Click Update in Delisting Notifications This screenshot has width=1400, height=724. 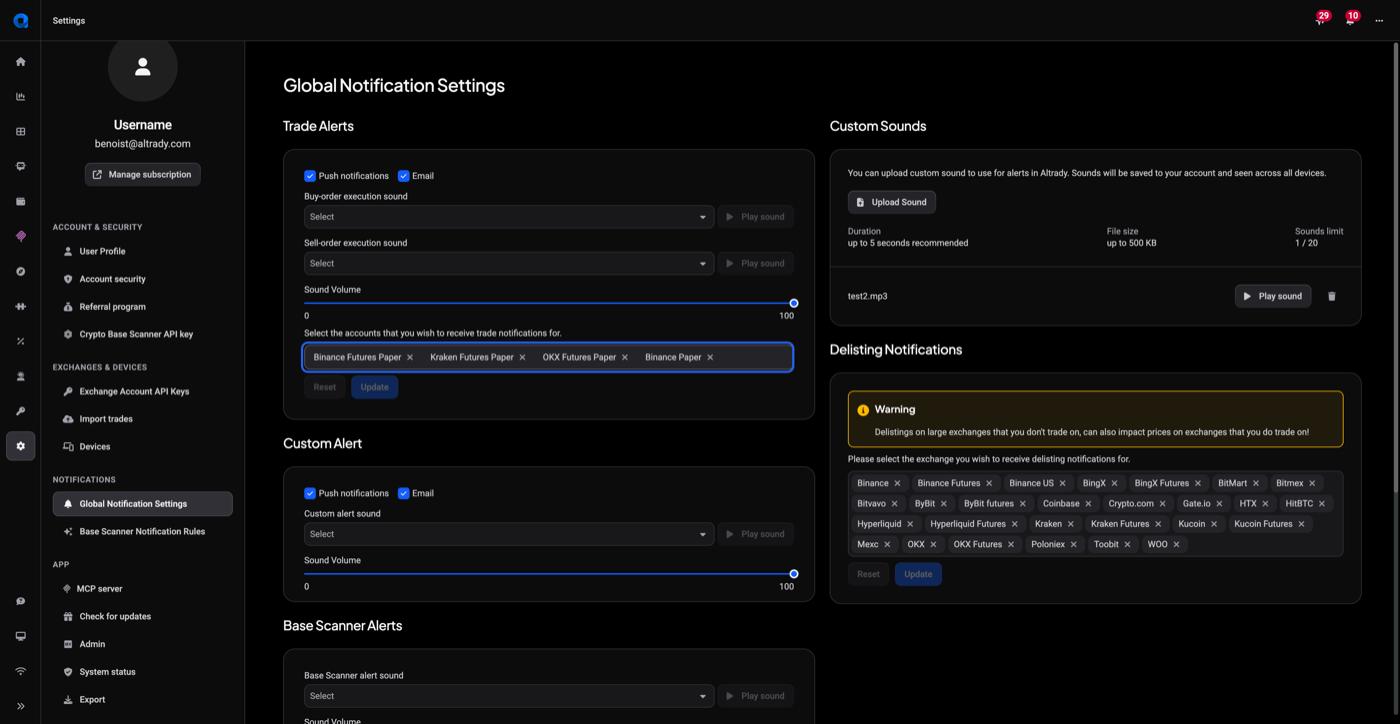(918, 574)
